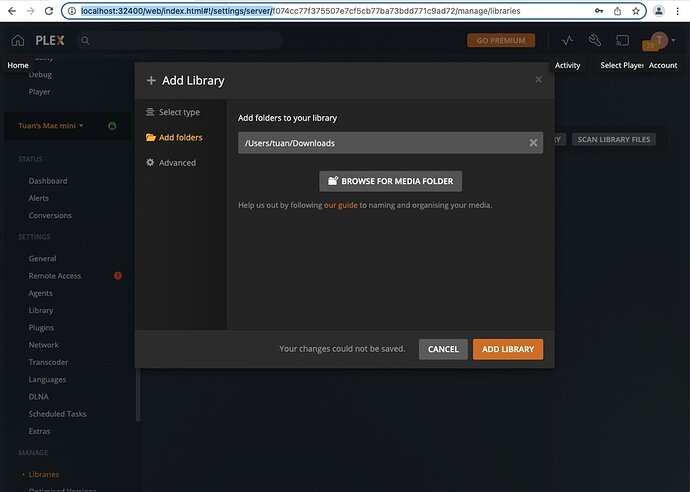Open Transcoder settings

[48, 362]
